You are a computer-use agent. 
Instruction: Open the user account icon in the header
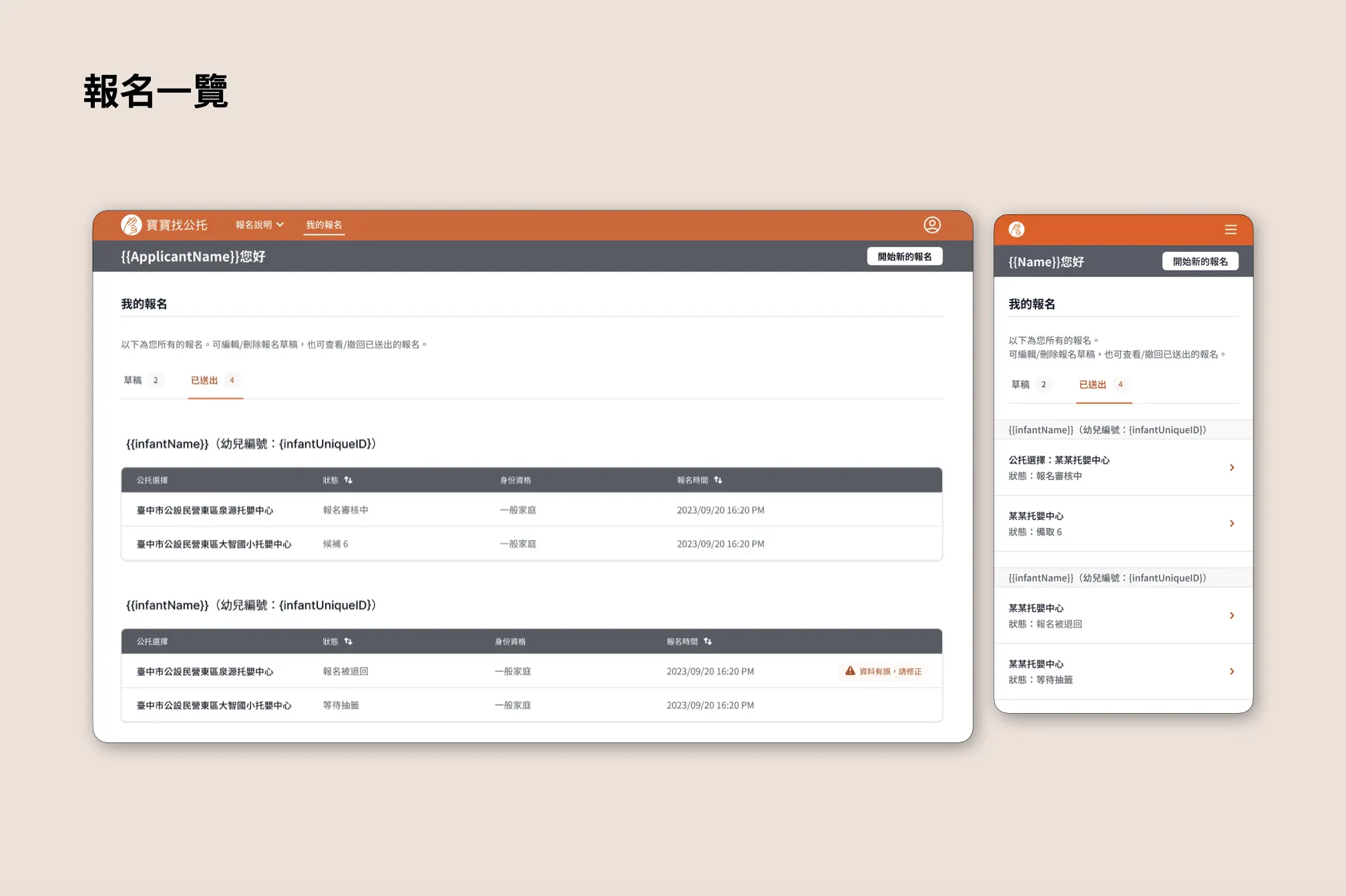(x=932, y=225)
